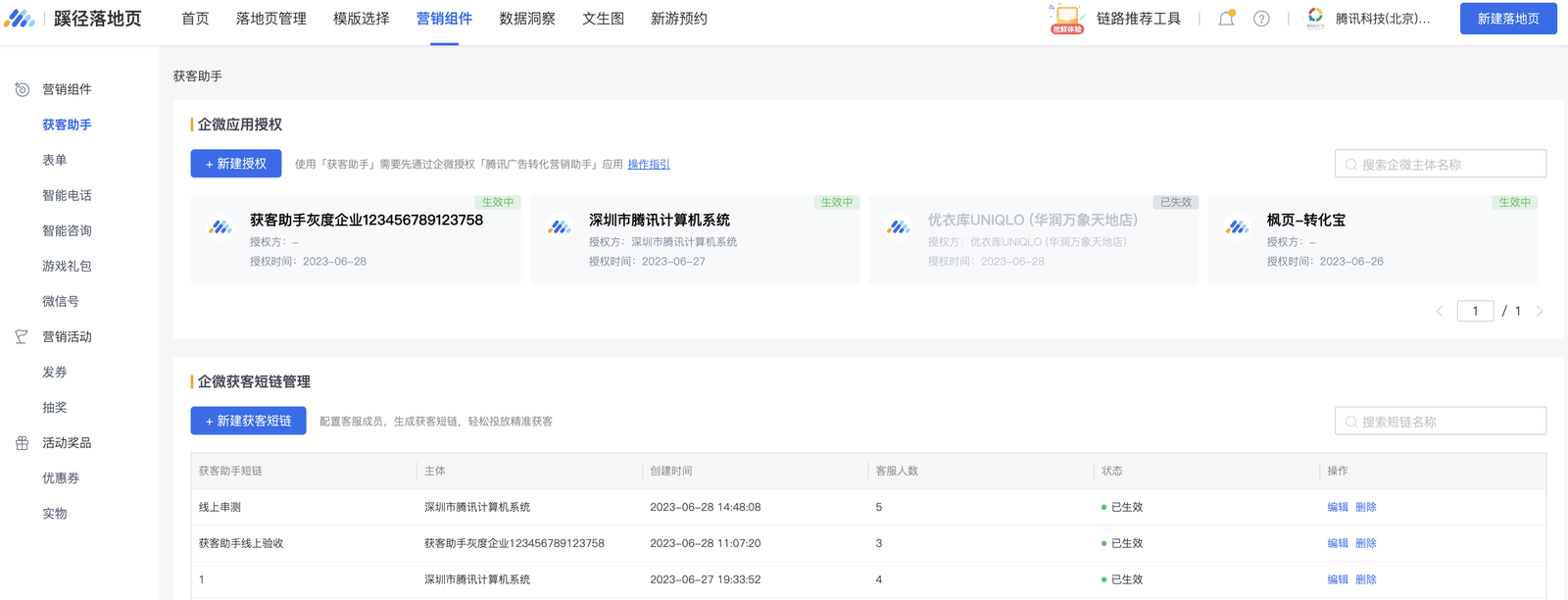Click search icon in 搜索企微主体名称 box
The height and width of the screenshot is (600, 1568).
(1351, 165)
